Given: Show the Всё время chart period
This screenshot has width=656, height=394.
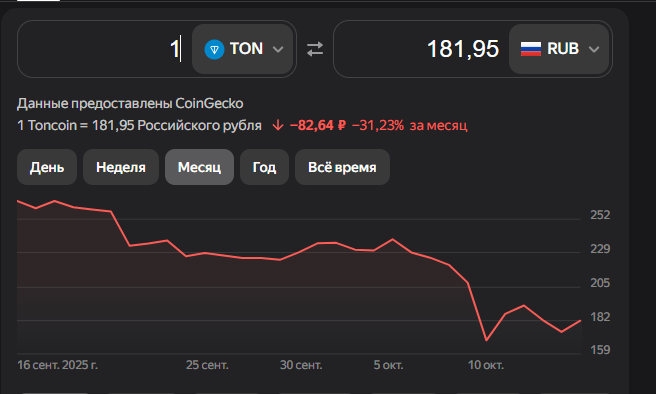Looking at the screenshot, I should 342,167.
